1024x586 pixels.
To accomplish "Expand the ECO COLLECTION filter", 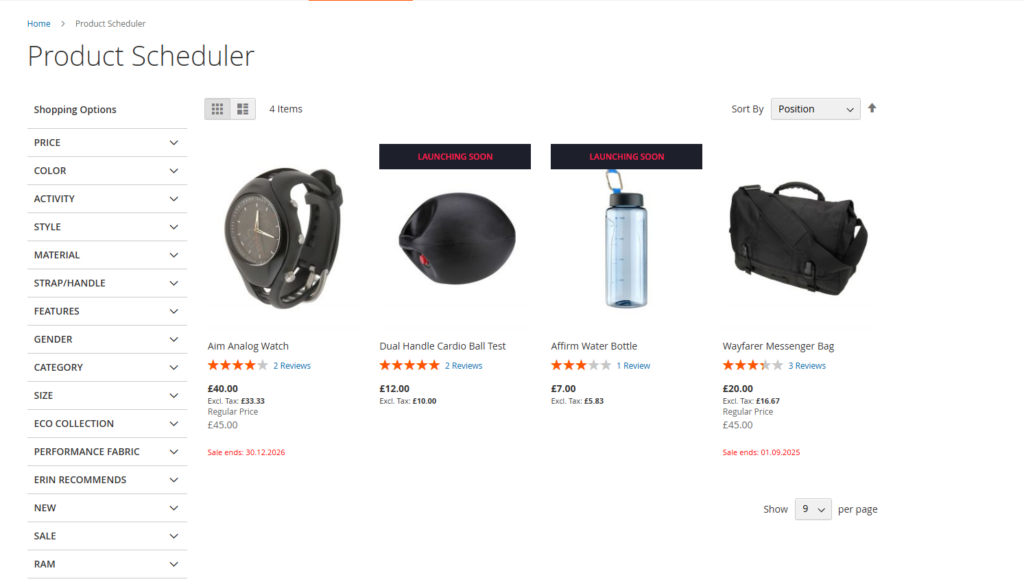I will (107, 423).
